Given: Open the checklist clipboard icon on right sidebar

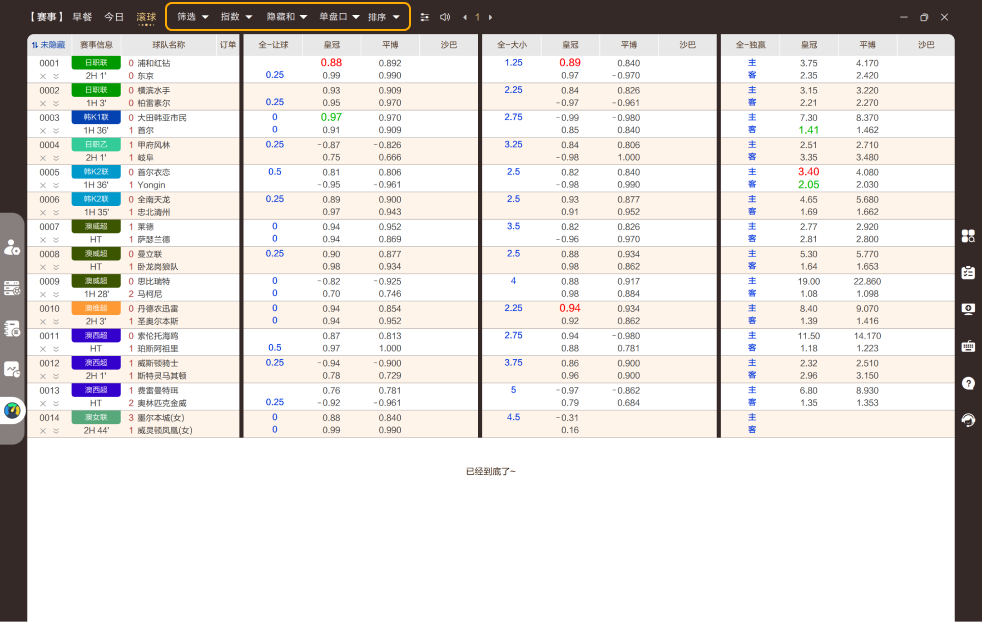Looking at the screenshot, I should tap(968, 272).
